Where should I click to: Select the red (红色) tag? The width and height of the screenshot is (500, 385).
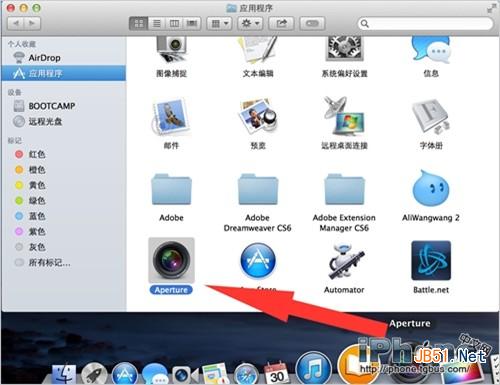pos(63,154)
